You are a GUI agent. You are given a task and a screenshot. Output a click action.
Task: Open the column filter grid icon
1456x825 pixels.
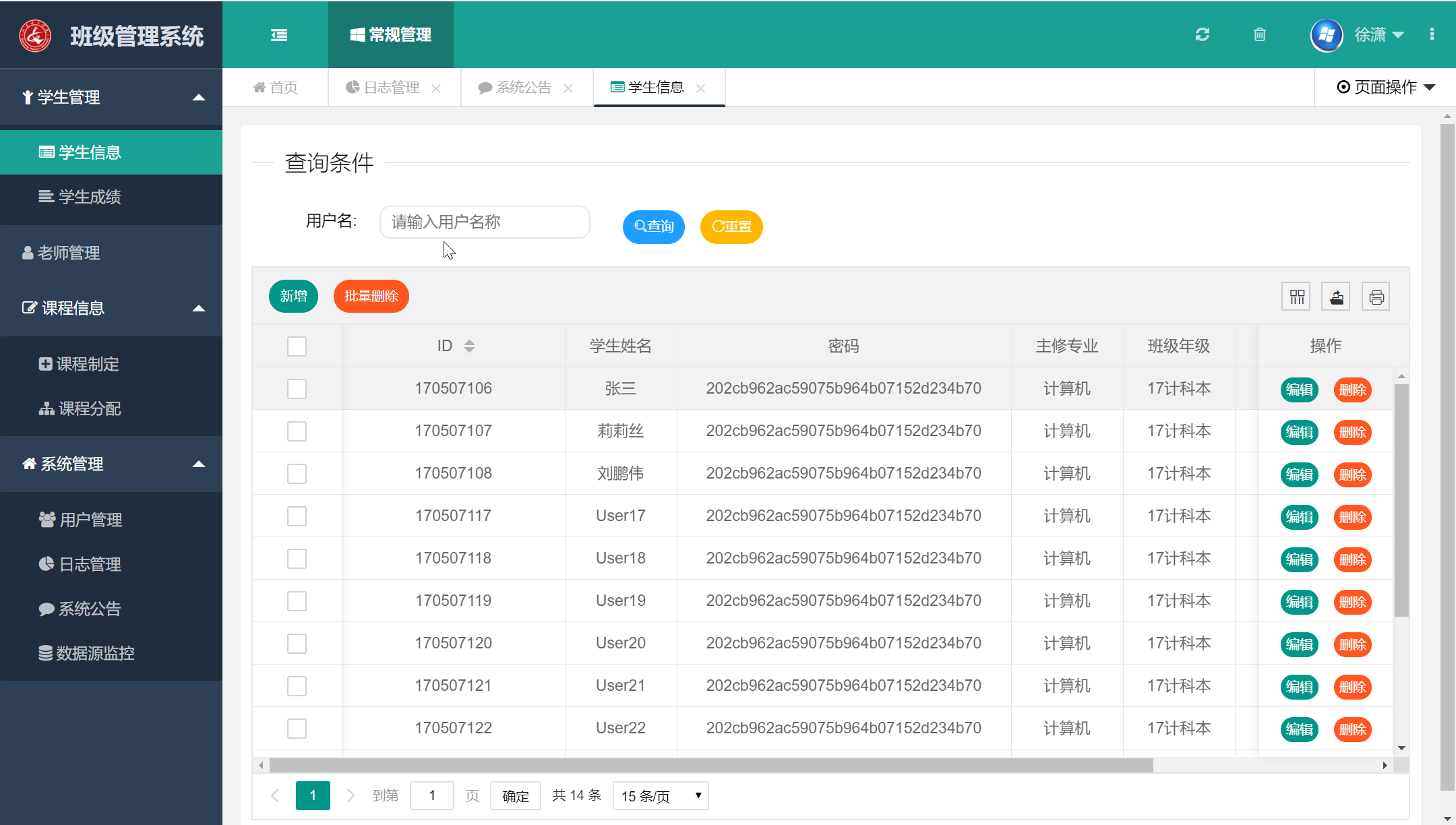(1296, 297)
